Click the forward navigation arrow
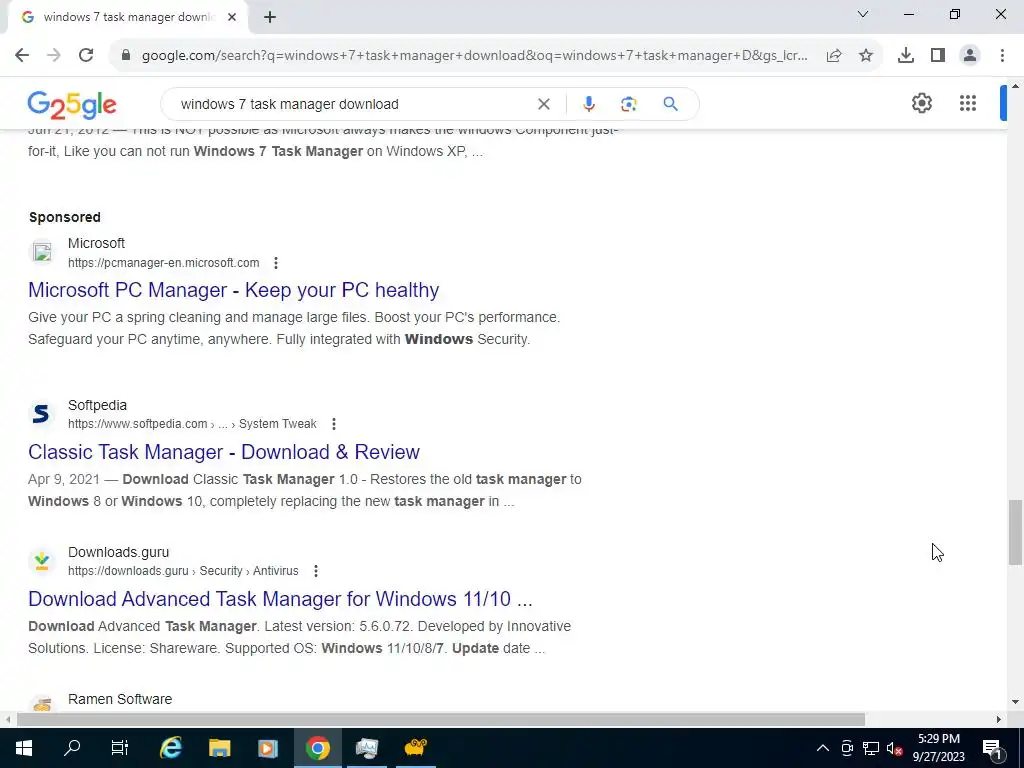The height and width of the screenshot is (768, 1024). (x=54, y=56)
